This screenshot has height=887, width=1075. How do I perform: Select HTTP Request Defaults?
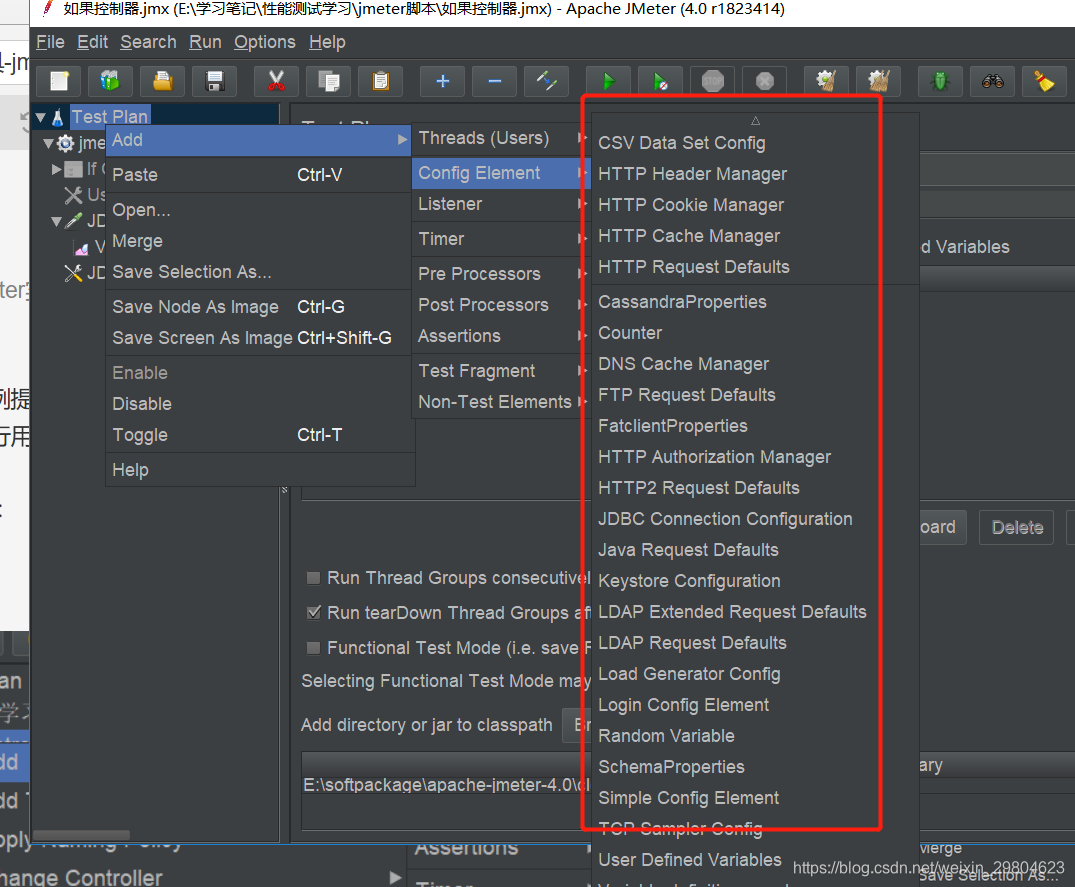click(x=754, y=267)
